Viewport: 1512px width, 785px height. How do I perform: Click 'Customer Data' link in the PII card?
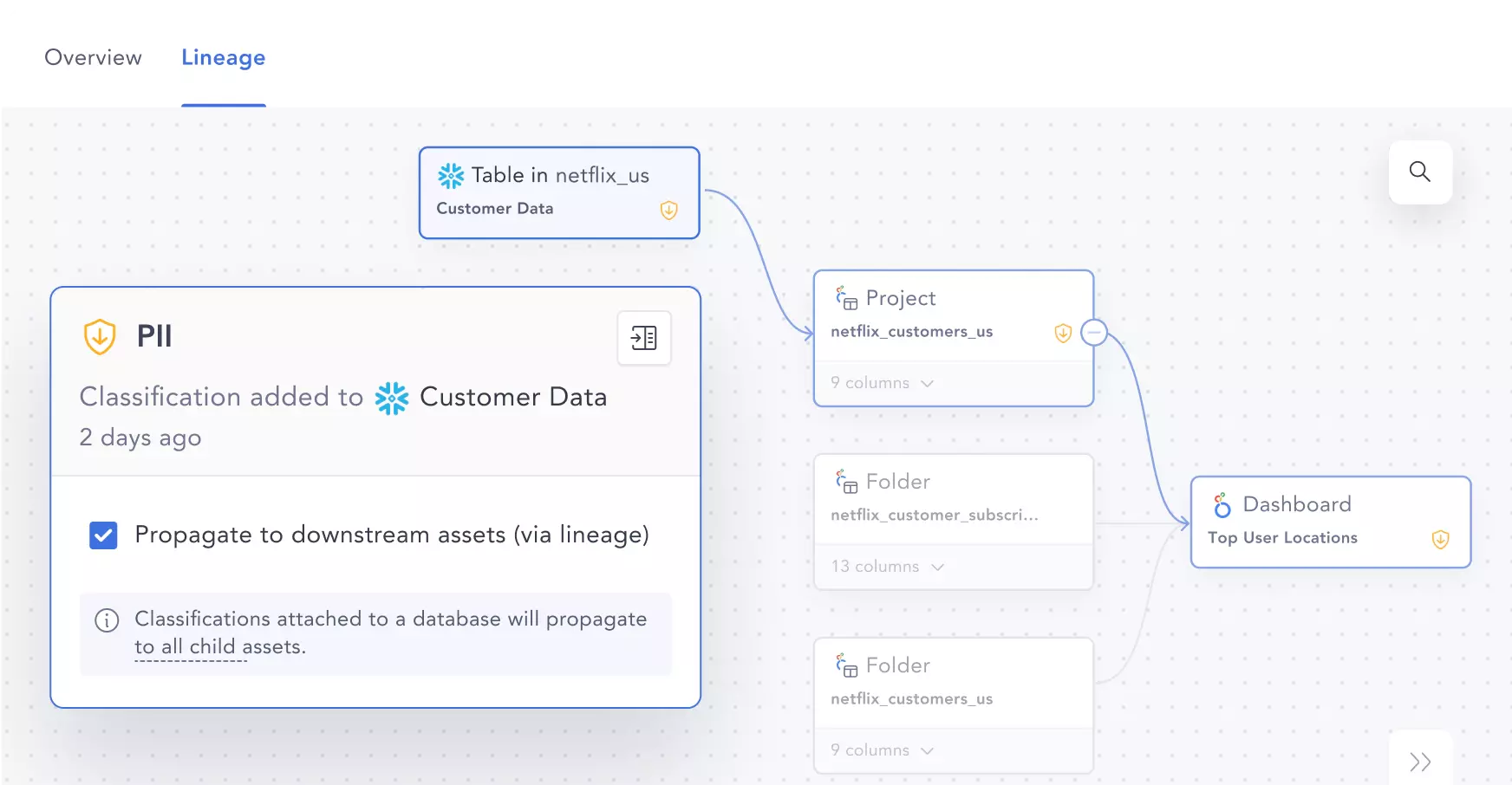(x=513, y=397)
